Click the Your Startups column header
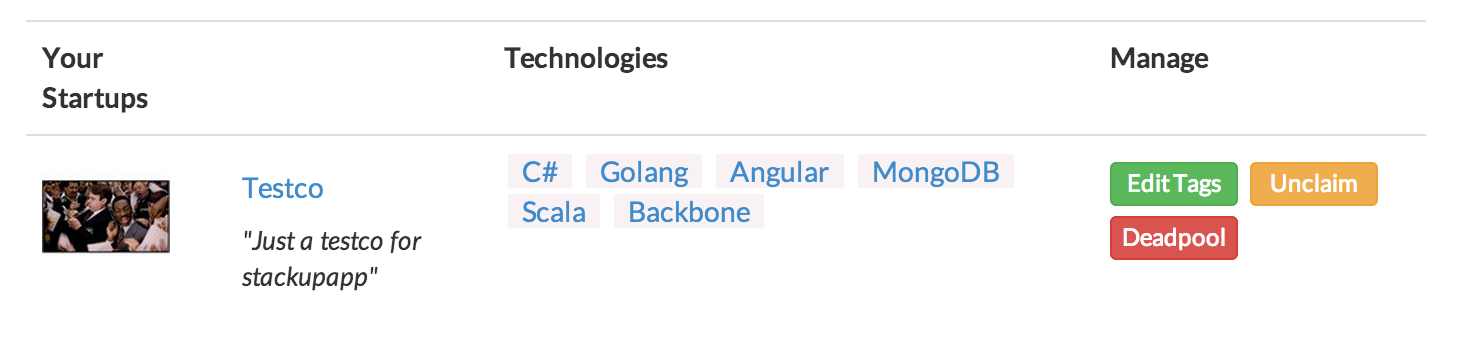This screenshot has height=362, width=1464. click(x=95, y=78)
